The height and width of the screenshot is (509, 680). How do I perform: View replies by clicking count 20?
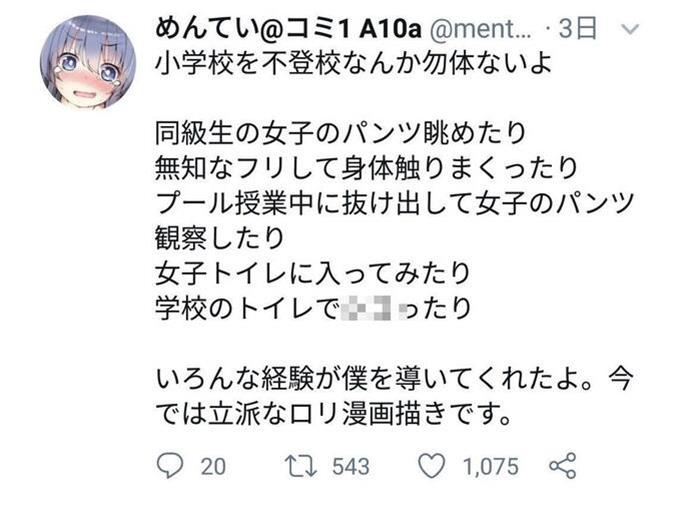[213, 467]
